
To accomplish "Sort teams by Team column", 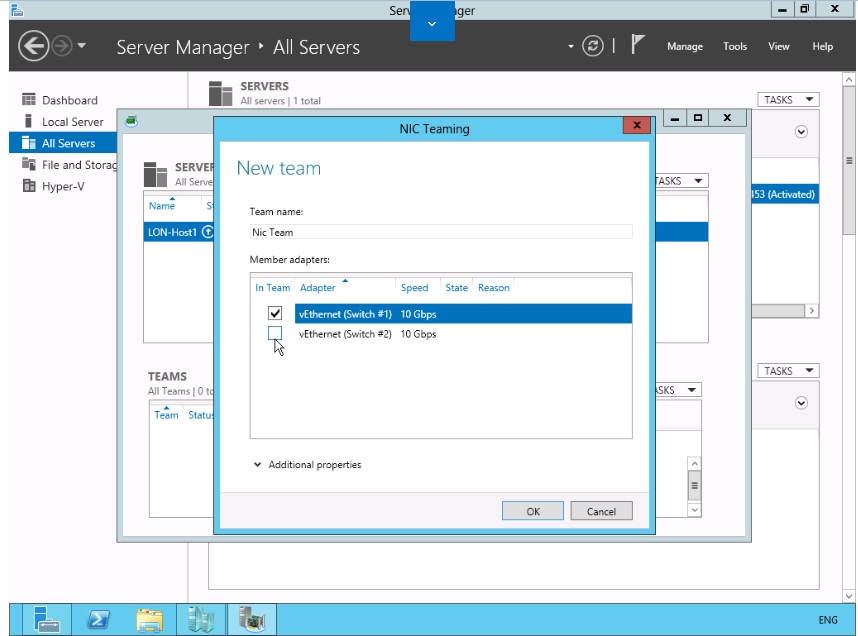I will point(166,415).
